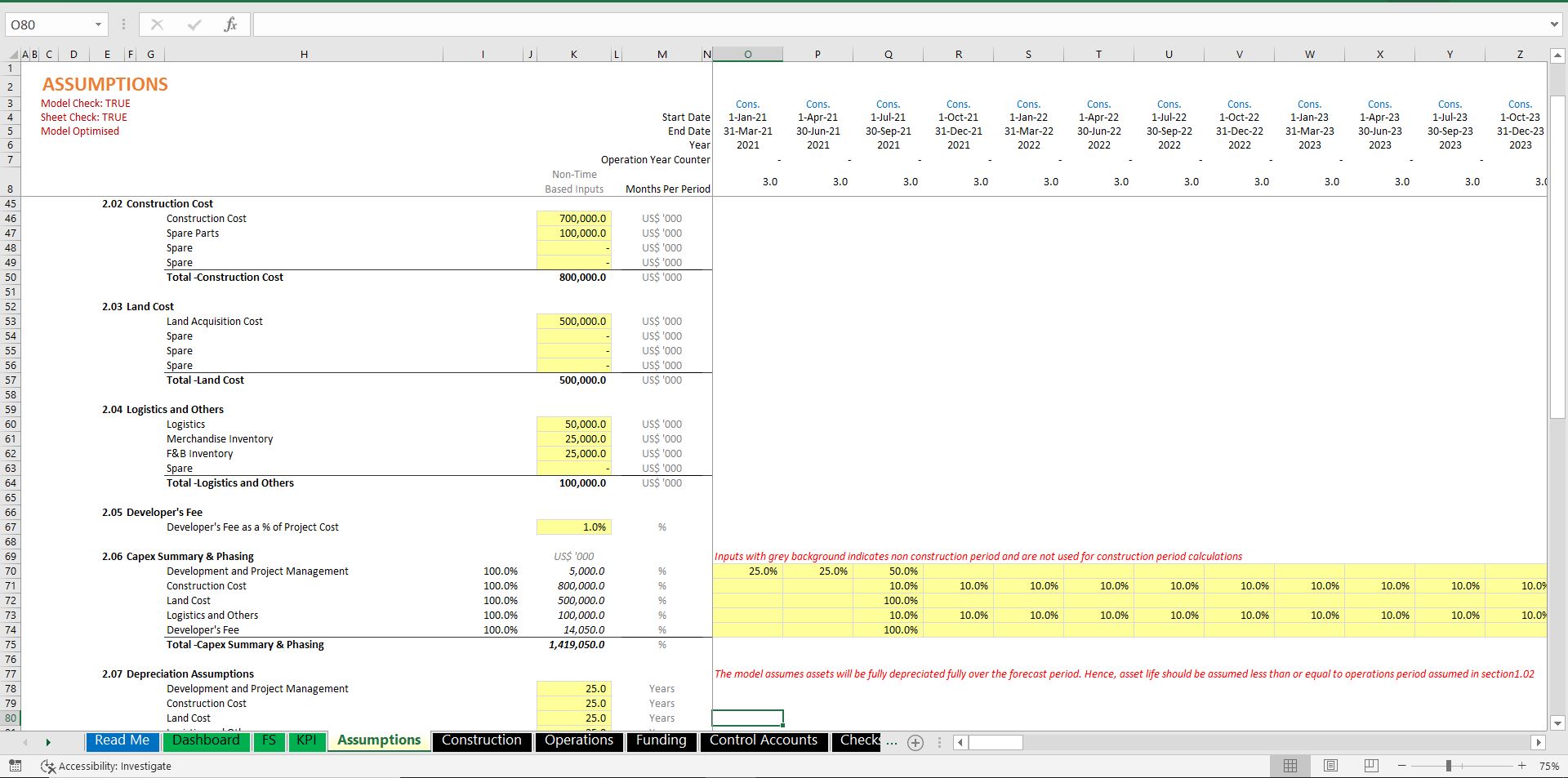Click vertical scrollbar up arrow
The width and height of the screenshot is (1568, 778).
point(1557,56)
